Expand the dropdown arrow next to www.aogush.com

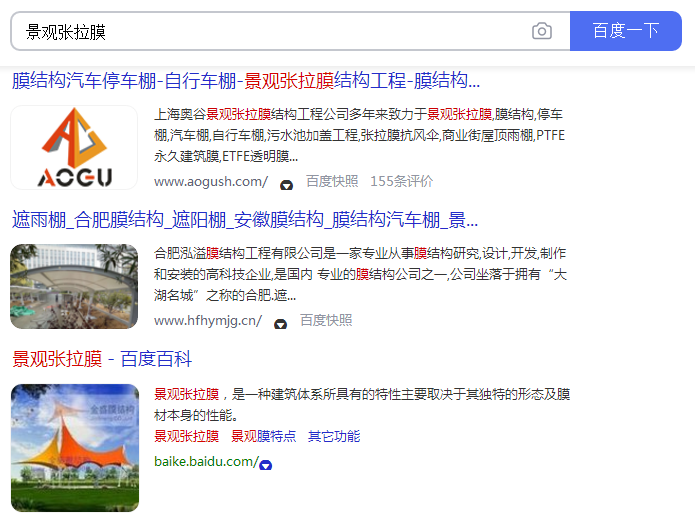[286, 185]
